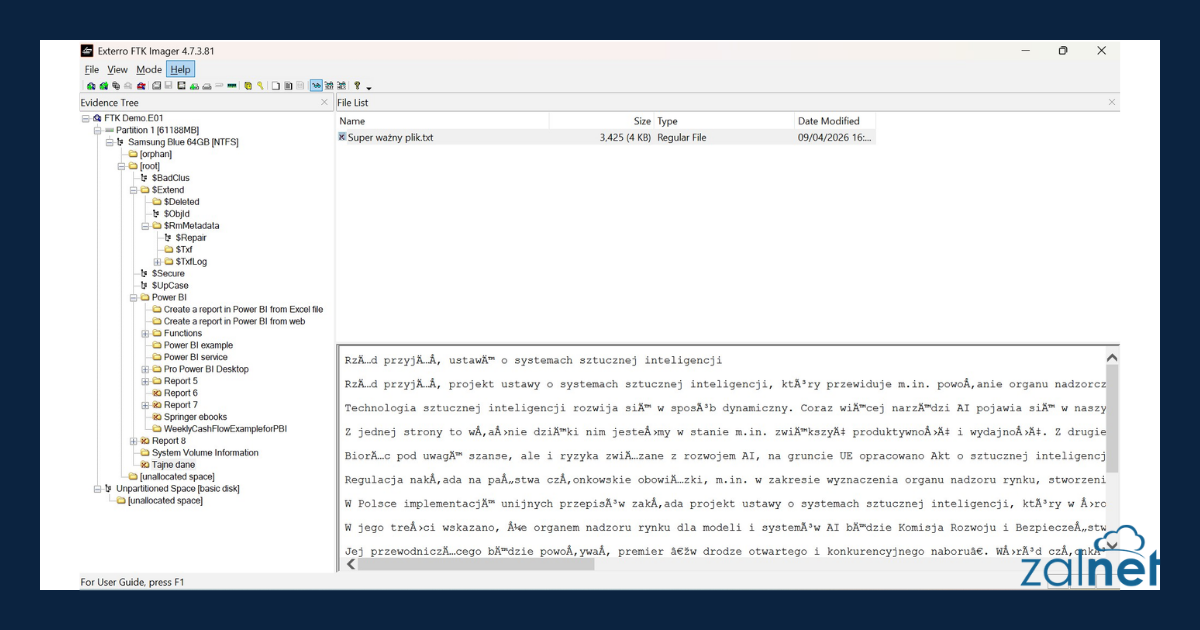This screenshot has width=1200, height=630.
Task: Click Create Custom Content Image icon
Action: click(207, 86)
